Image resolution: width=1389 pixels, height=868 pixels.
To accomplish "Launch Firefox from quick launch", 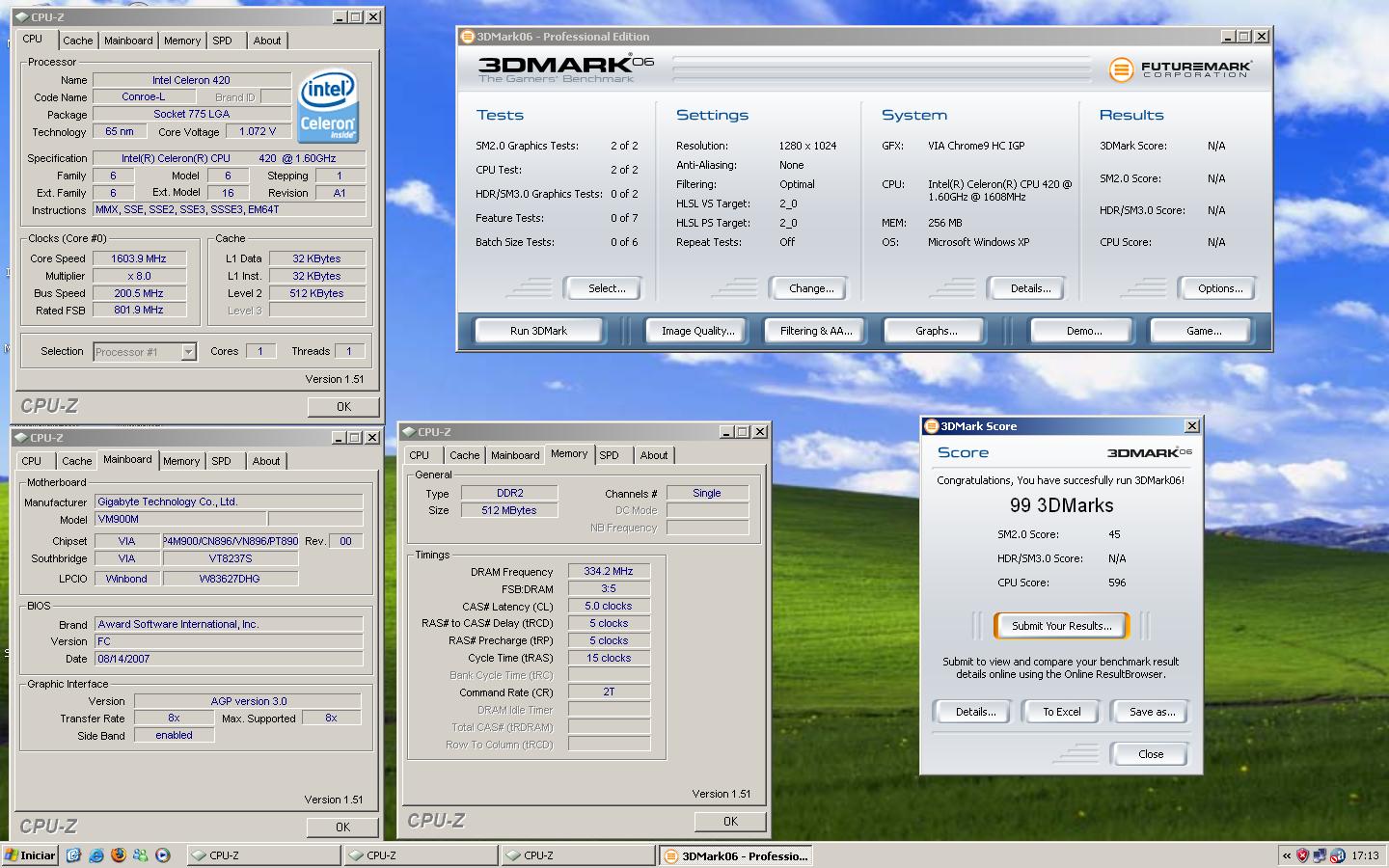I will coord(119,855).
